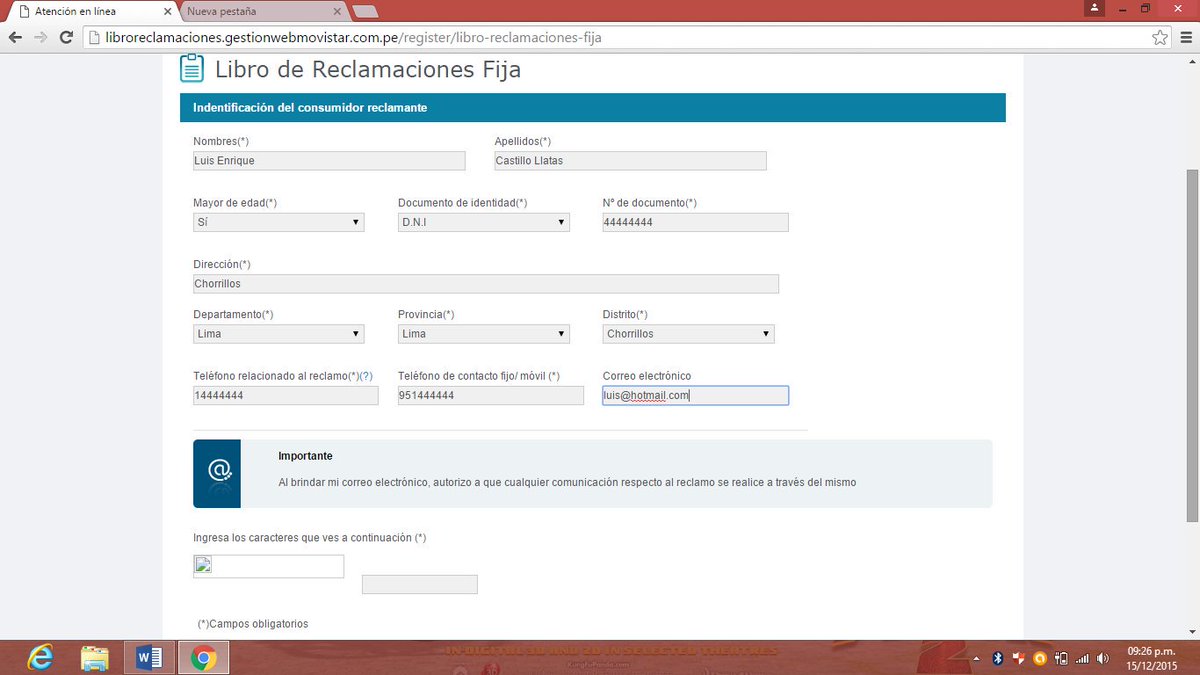
Task: Check the battery power tray icon
Action: [1061, 658]
